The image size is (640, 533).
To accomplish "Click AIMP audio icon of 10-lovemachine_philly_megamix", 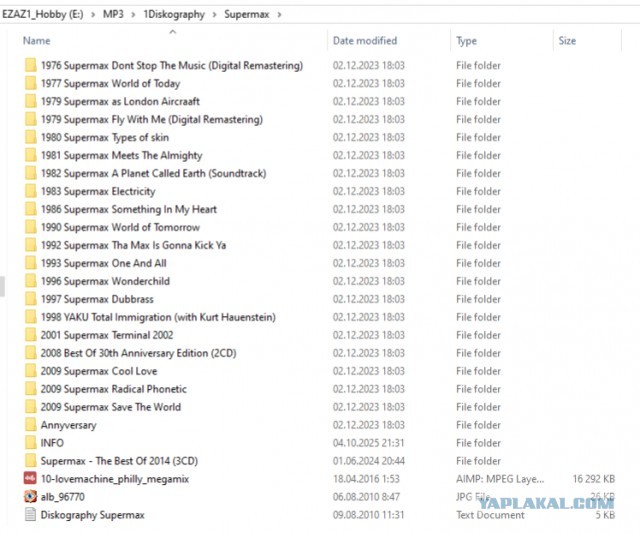I will point(30,478).
